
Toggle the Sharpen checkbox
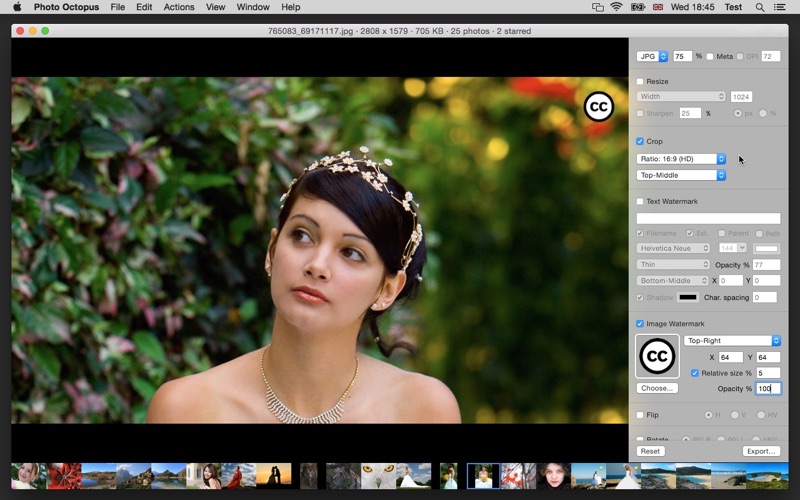click(640, 113)
